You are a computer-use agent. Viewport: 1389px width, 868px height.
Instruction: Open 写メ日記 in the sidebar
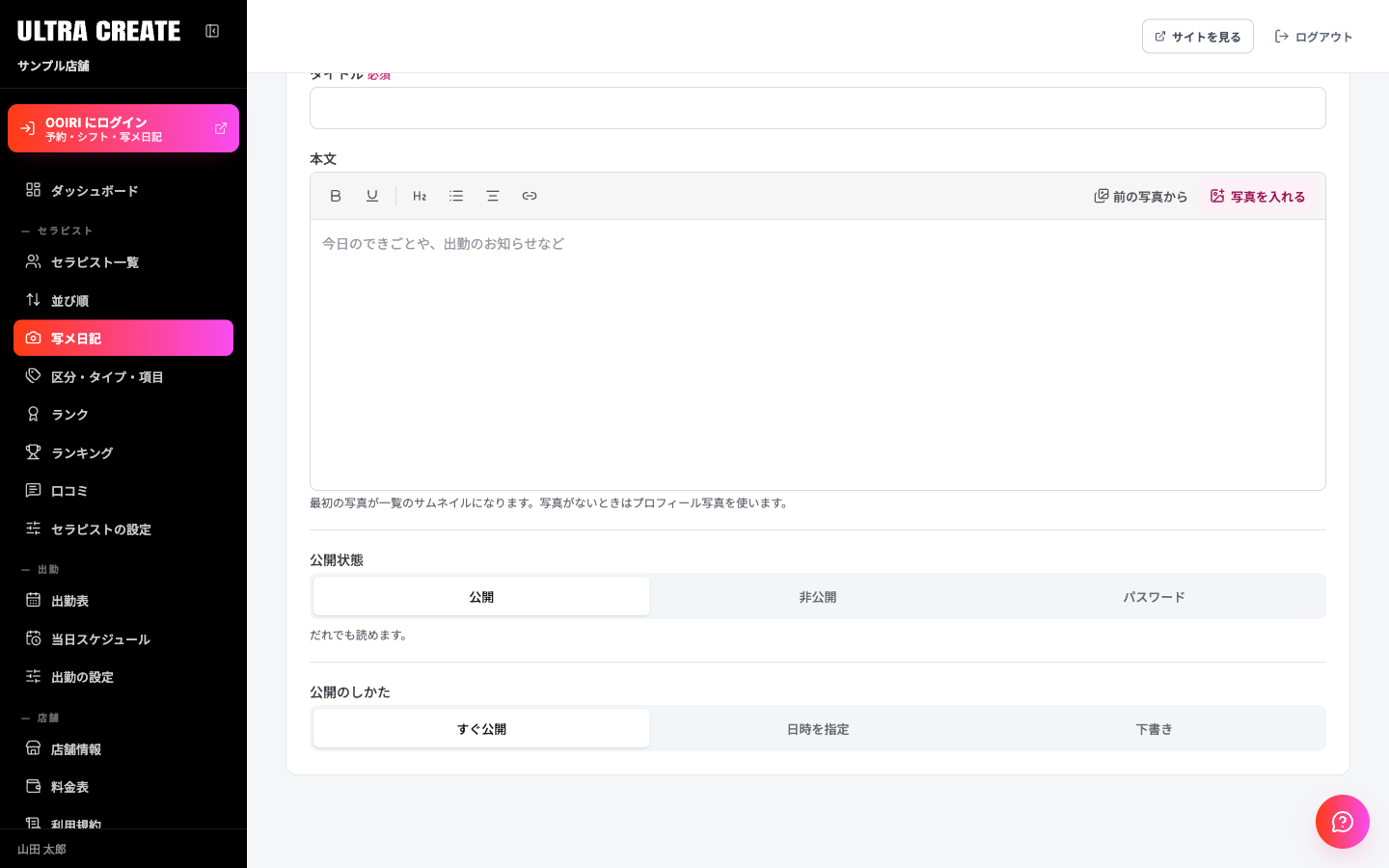point(123,338)
